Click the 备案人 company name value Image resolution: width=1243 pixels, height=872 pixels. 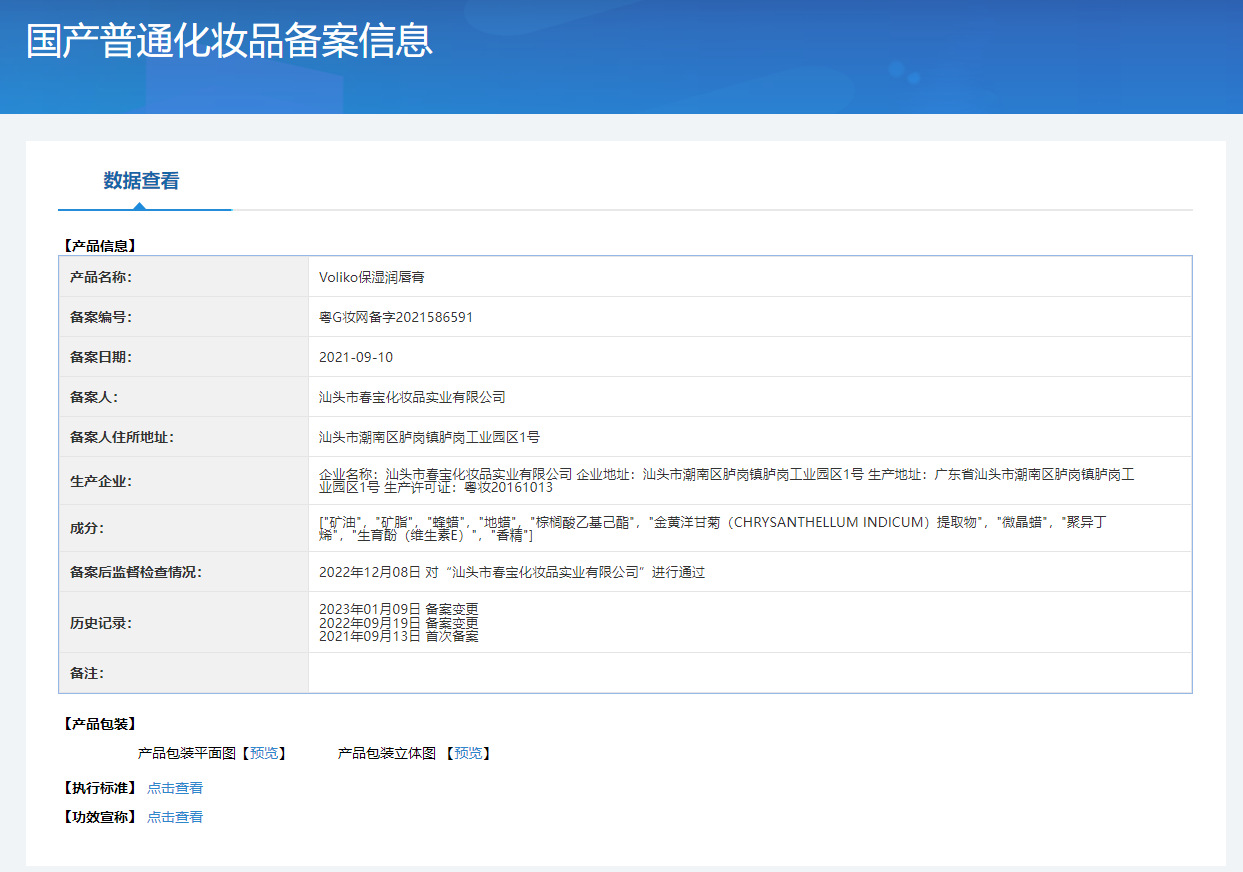[x=412, y=397]
